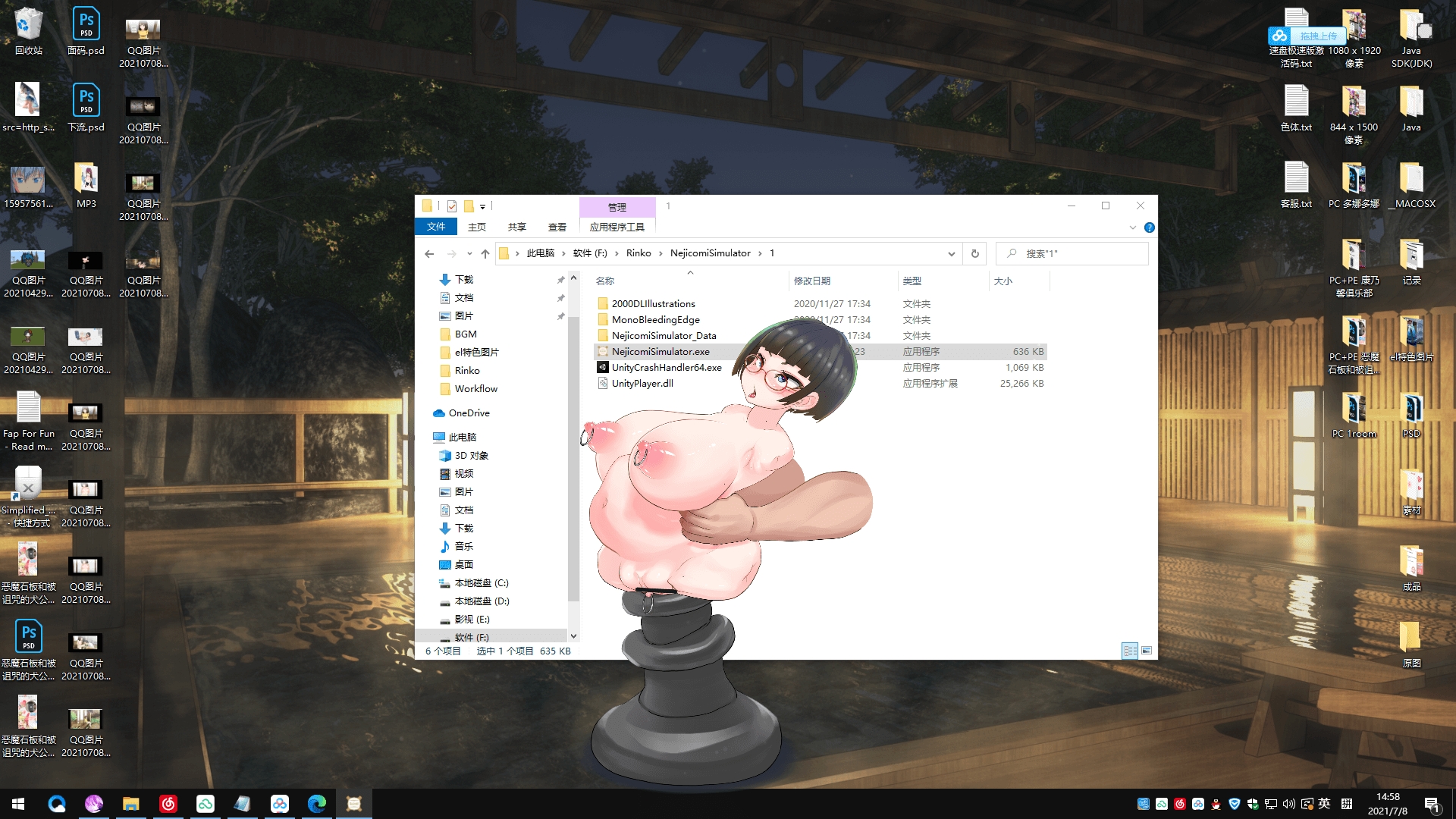The height and width of the screenshot is (819, 1456).
Task: Open Microsoft Edge from the taskbar
Action: point(317,804)
